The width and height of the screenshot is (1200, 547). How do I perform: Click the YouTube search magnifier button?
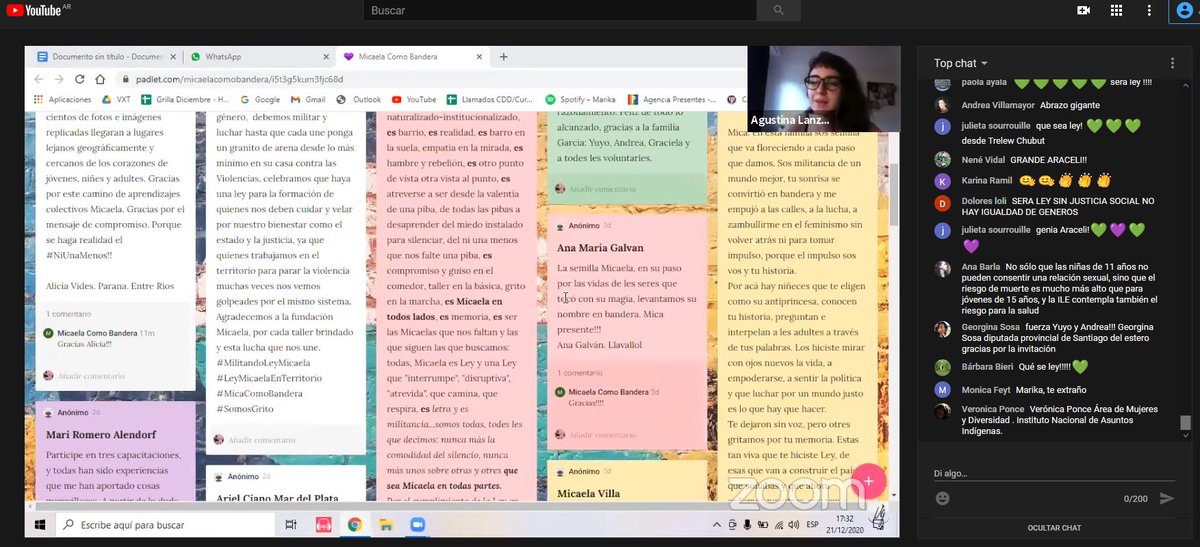point(779,10)
